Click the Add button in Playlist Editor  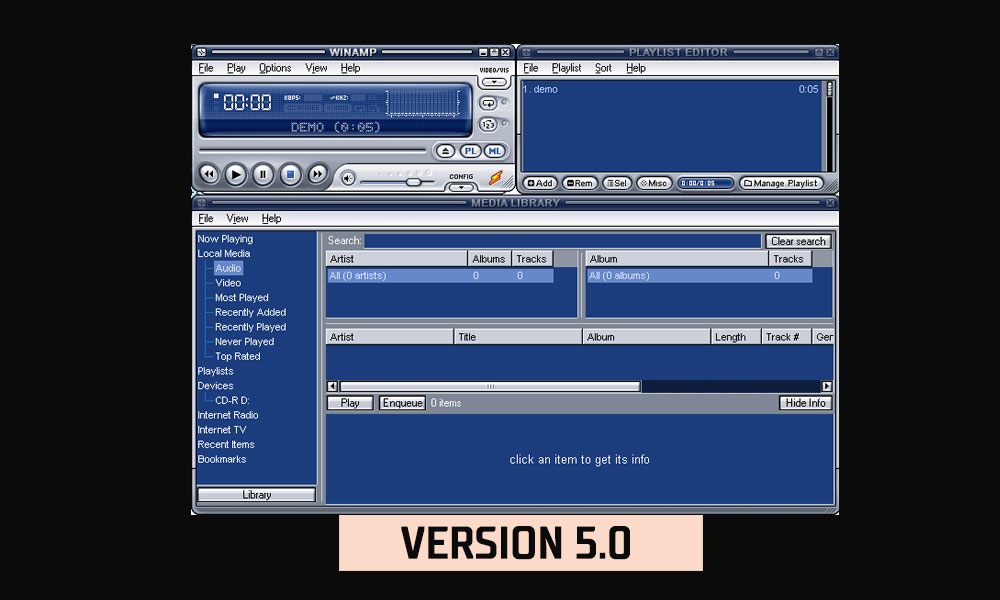[540, 184]
